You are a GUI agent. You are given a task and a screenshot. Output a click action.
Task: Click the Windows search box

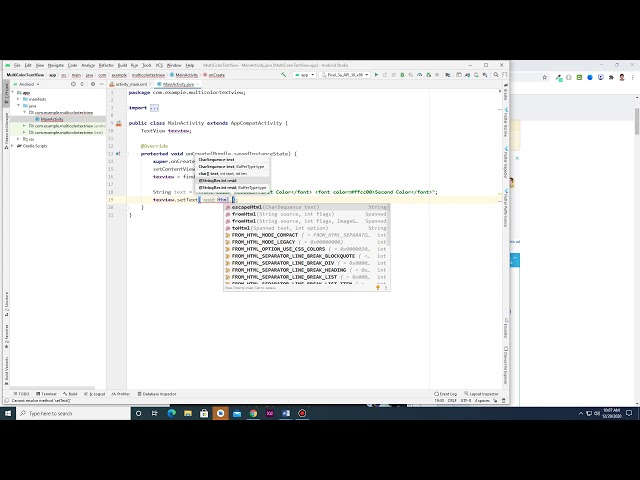coord(73,413)
